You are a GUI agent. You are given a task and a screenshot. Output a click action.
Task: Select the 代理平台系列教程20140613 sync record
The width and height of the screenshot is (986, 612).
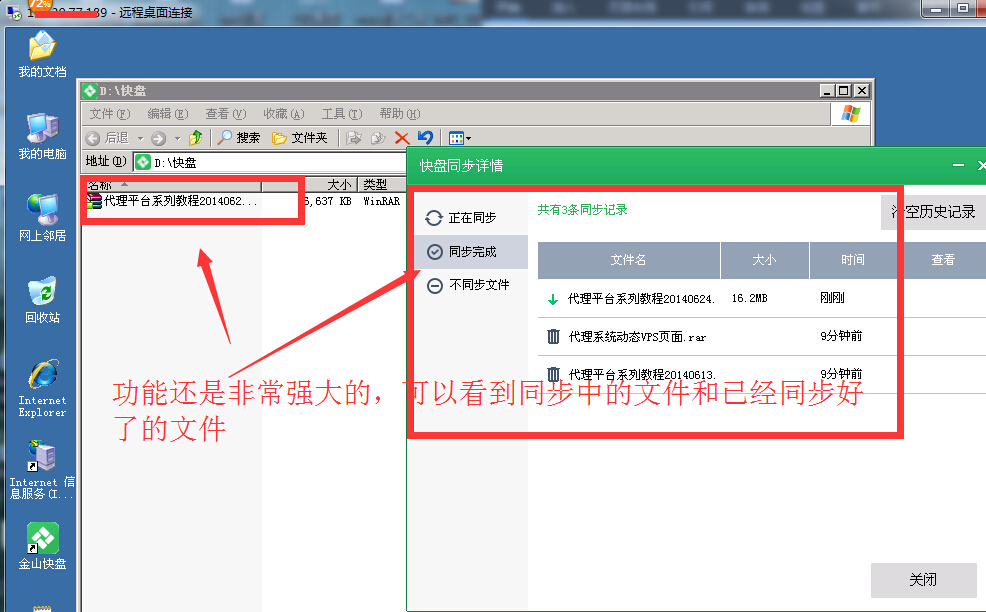pyautogui.click(x=762, y=375)
